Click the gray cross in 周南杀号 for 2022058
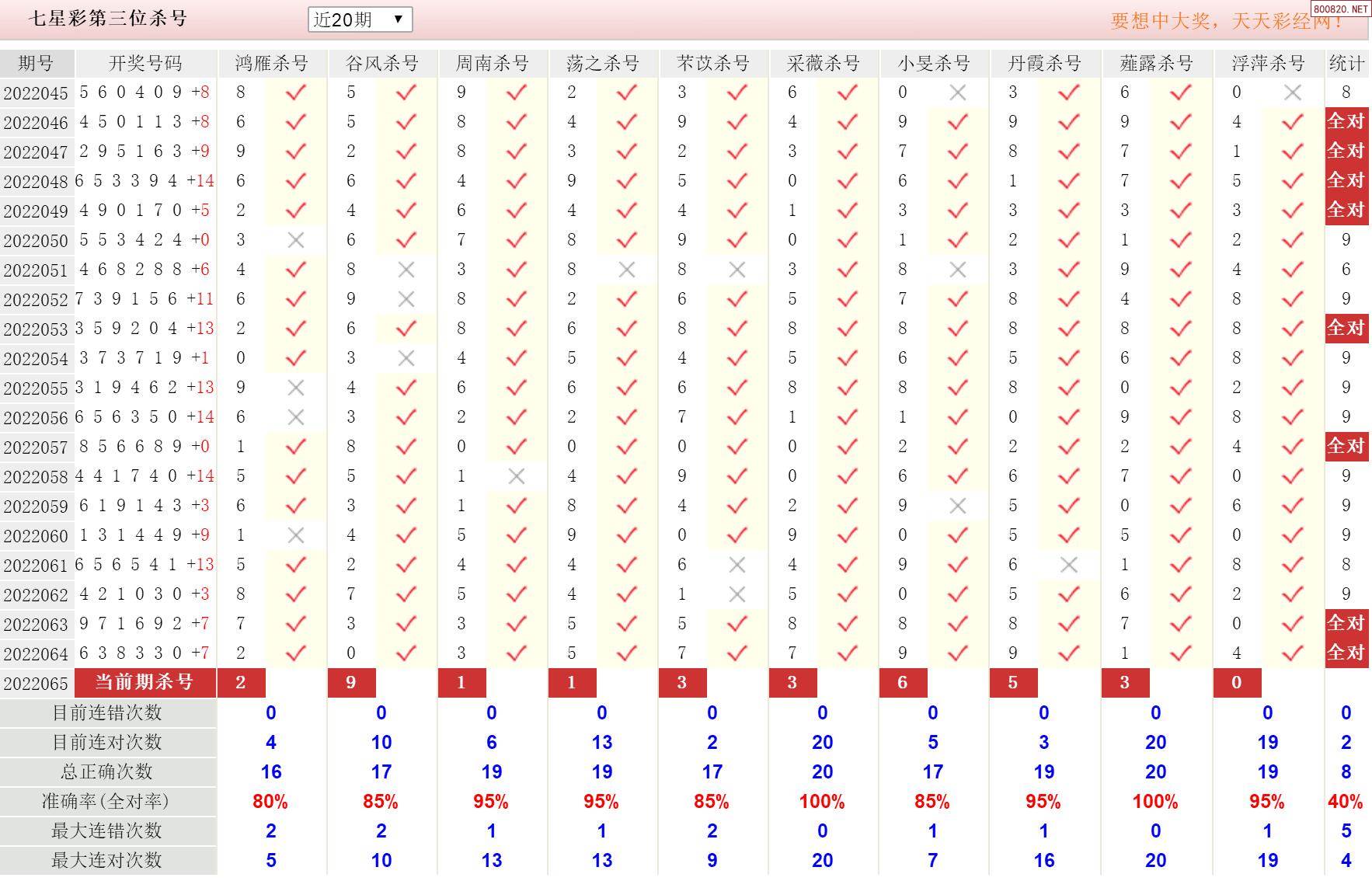The image size is (1372, 881). tap(516, 476)
